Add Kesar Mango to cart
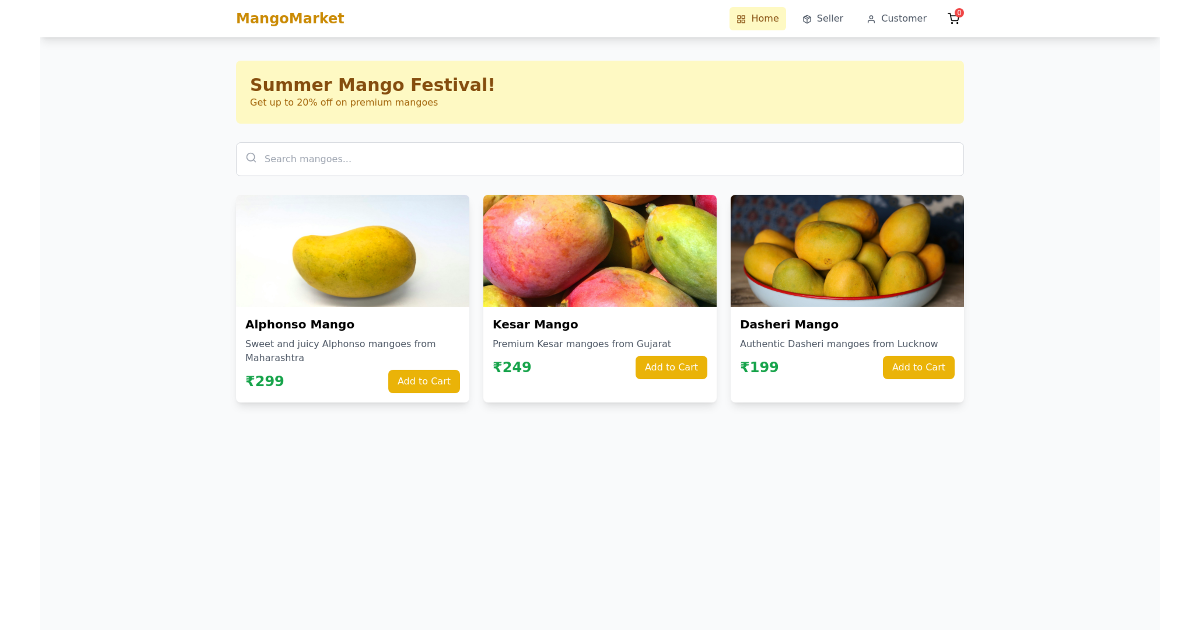The height and width of the screenshot is (630, 1200). [x=671, y=367]
